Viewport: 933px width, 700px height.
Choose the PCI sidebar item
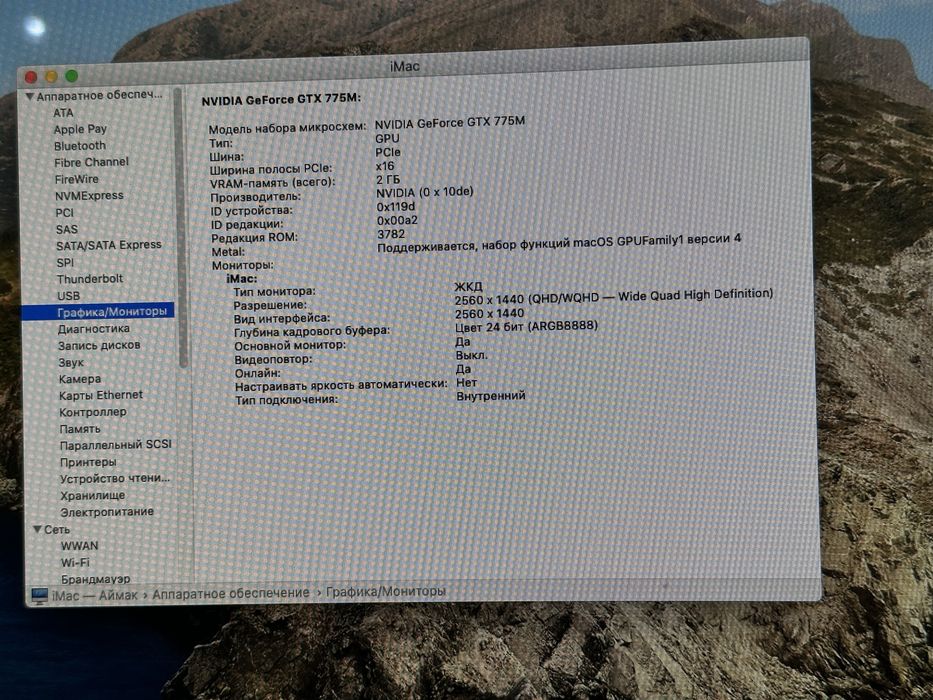64,212
